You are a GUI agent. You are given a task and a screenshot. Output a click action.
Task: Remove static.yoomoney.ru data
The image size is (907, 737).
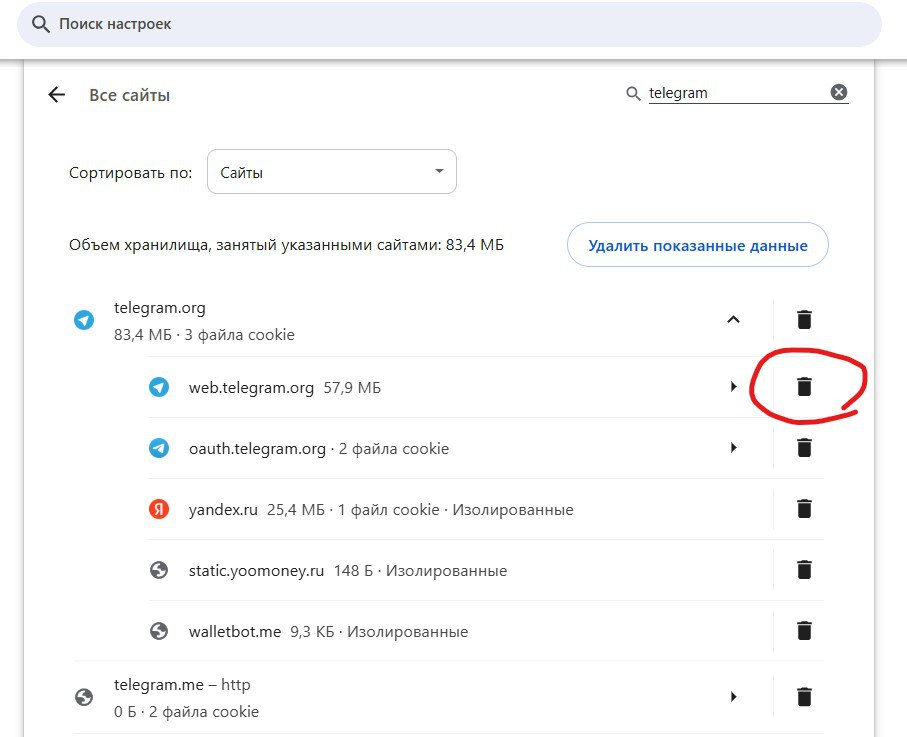tap(804, 570)
